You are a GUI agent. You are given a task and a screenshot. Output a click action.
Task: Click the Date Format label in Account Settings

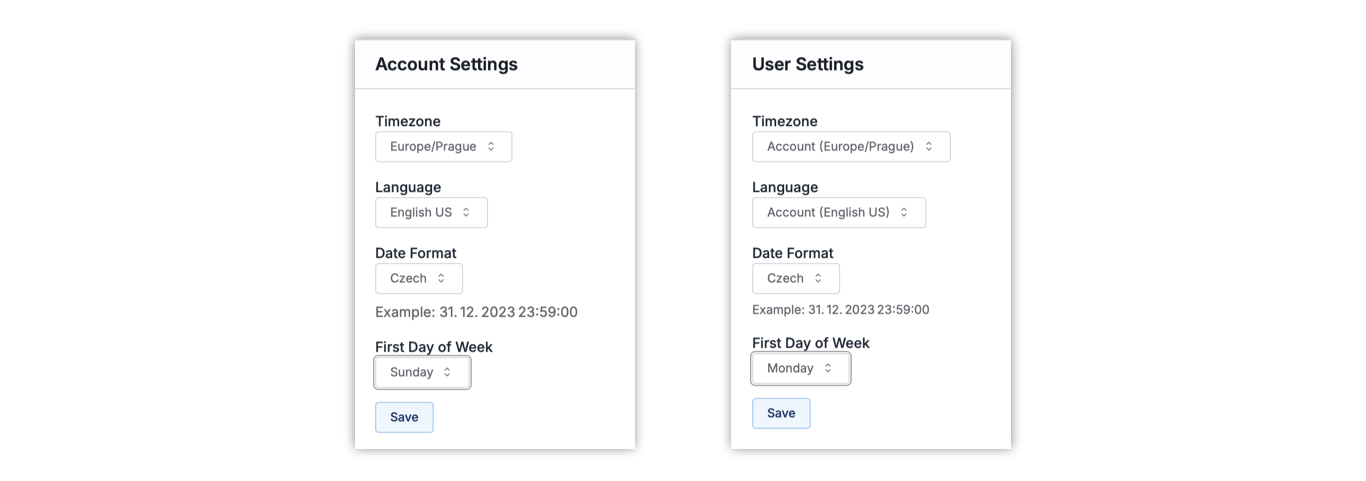pyautogui.click(x=415, y=253)
